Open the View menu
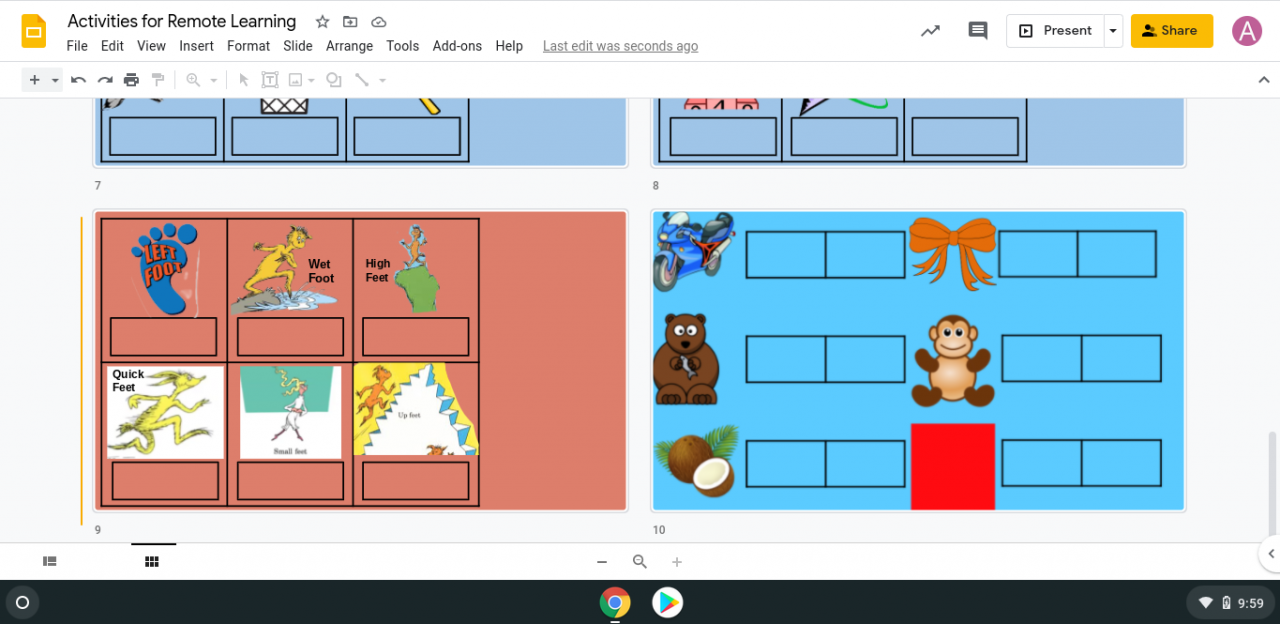Viewport: 1280px width, 624px height. (x=151, y=46)
